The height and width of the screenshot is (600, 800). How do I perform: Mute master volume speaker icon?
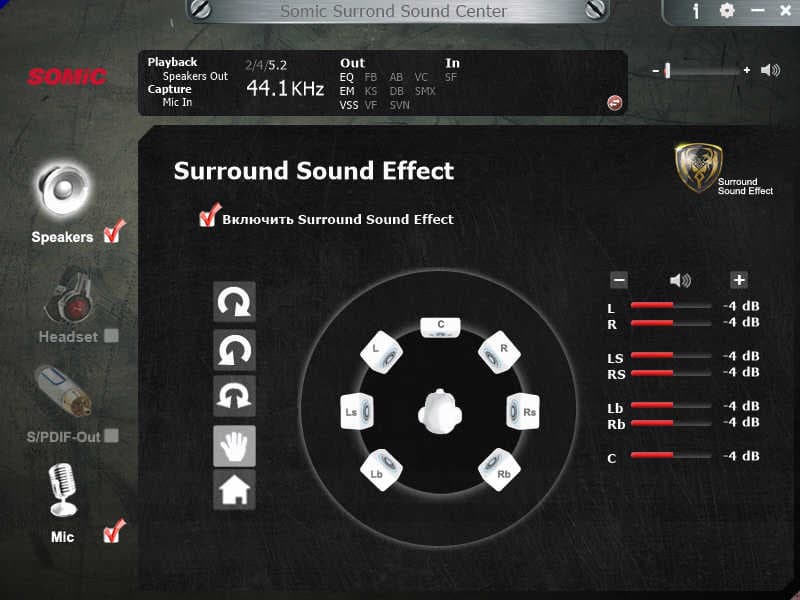[770, 70]
